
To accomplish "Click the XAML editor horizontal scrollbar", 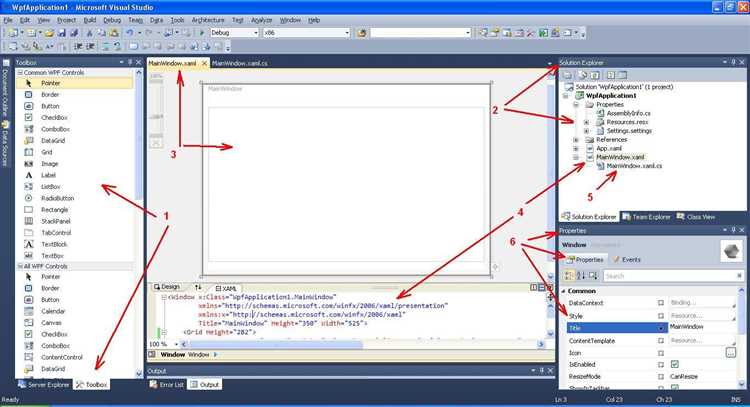I will click(362, 344).
